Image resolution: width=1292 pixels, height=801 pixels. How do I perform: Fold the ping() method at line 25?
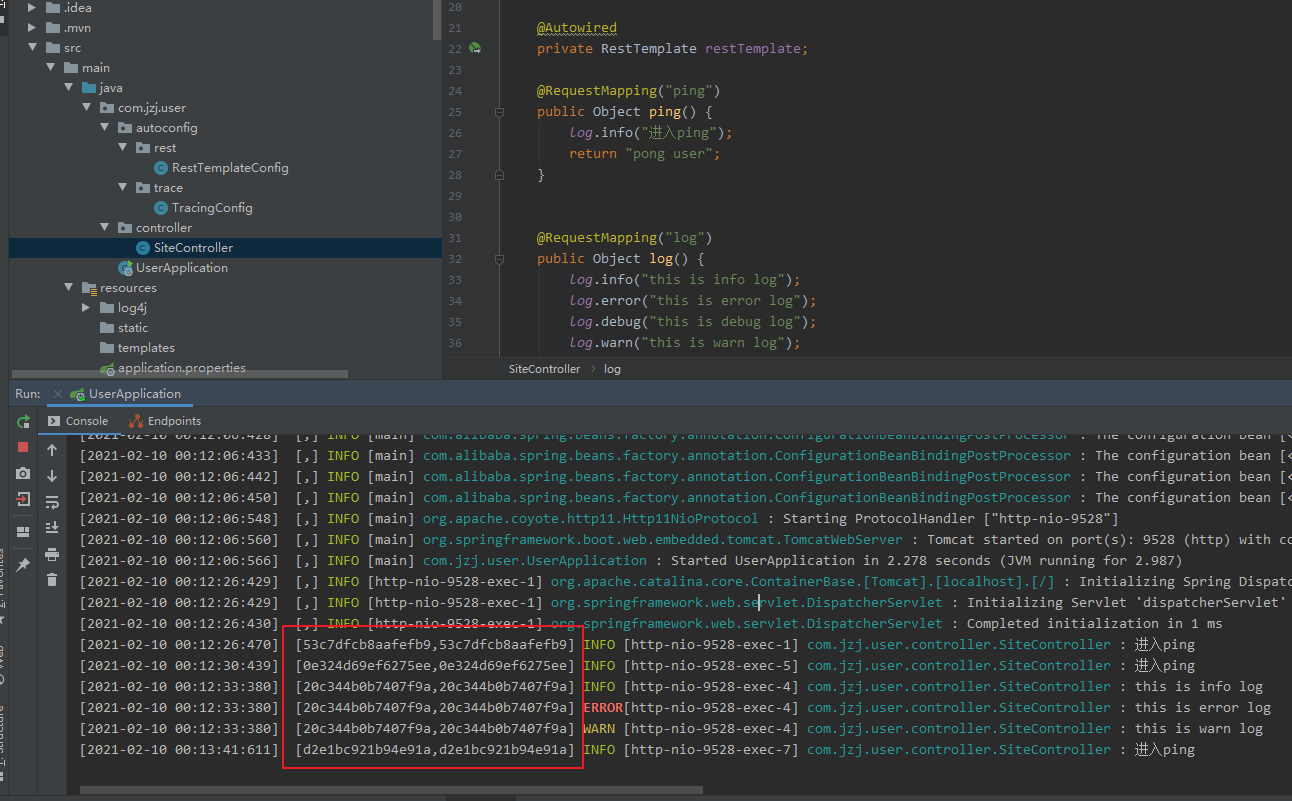coord(499,112)
